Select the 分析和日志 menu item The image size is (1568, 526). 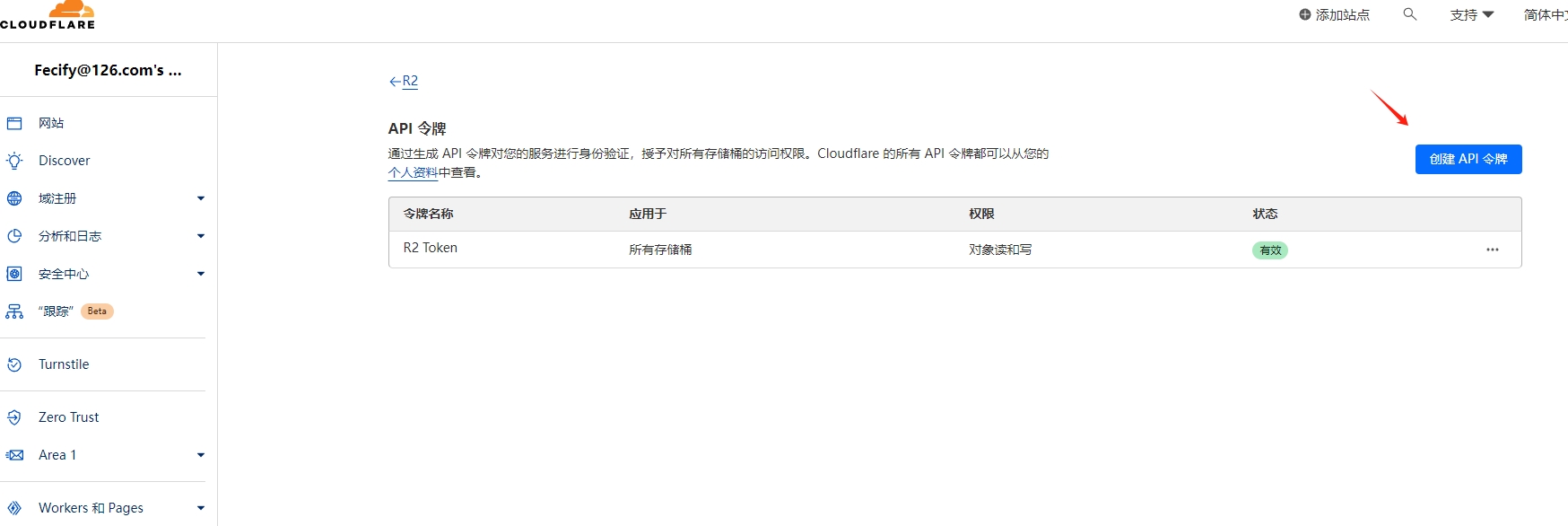tap(70, 236)
